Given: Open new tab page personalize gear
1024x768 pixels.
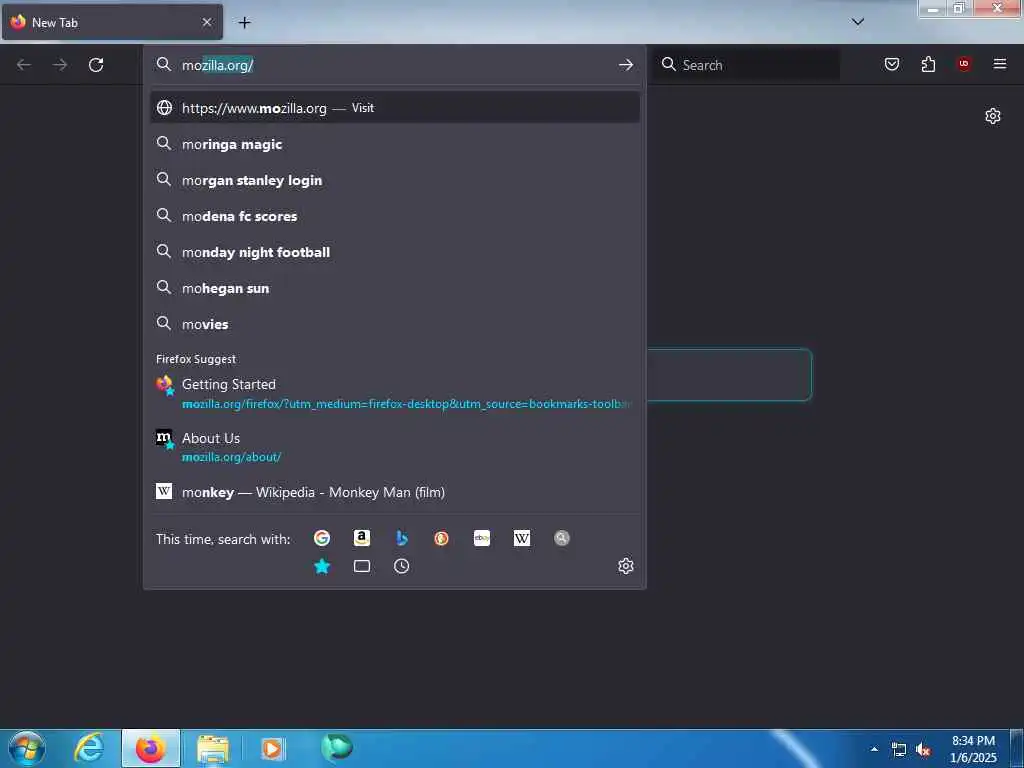Looking at the screenshot, I should click(993, 116).
